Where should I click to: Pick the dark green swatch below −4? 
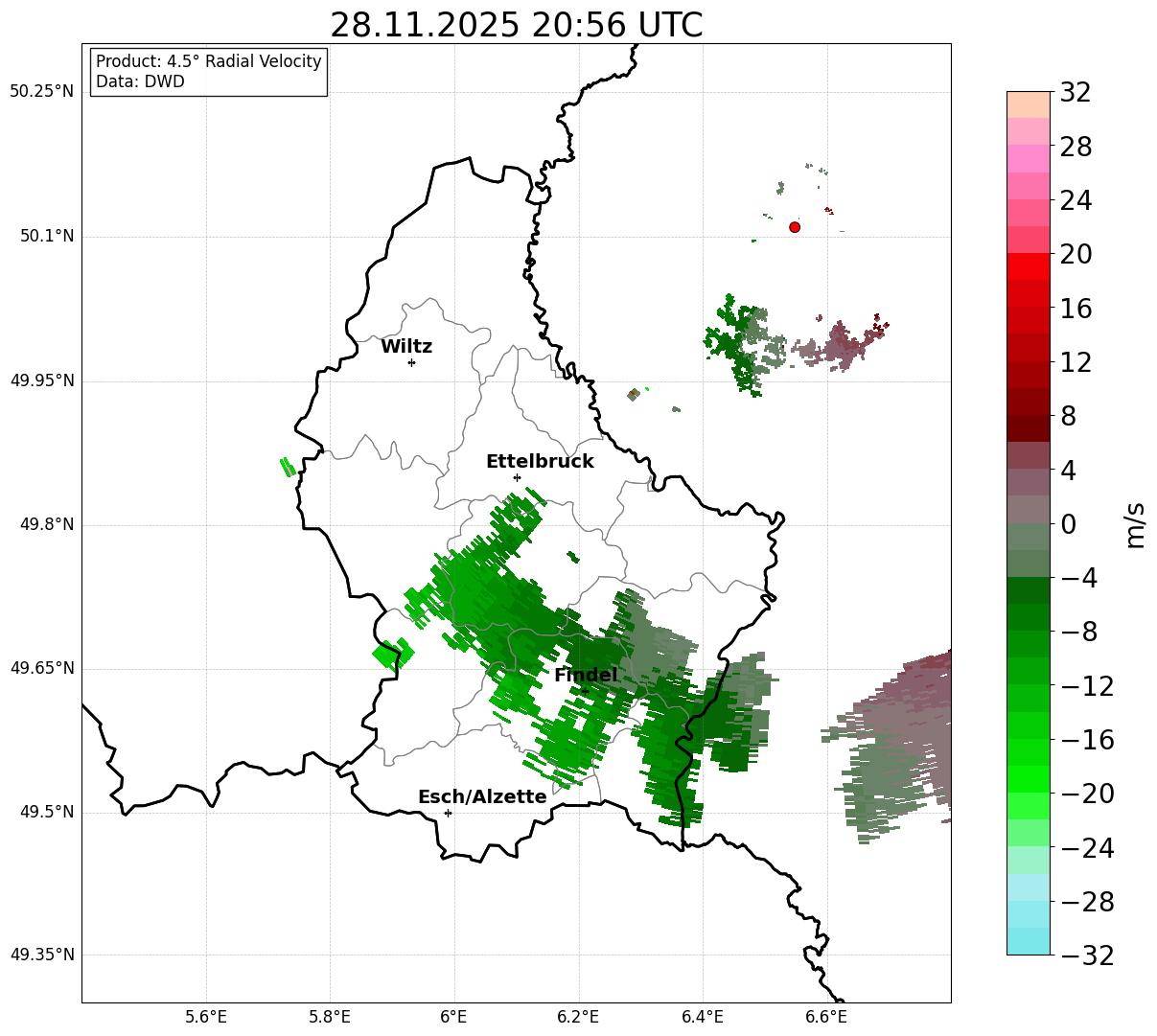tap(1029, 590)
